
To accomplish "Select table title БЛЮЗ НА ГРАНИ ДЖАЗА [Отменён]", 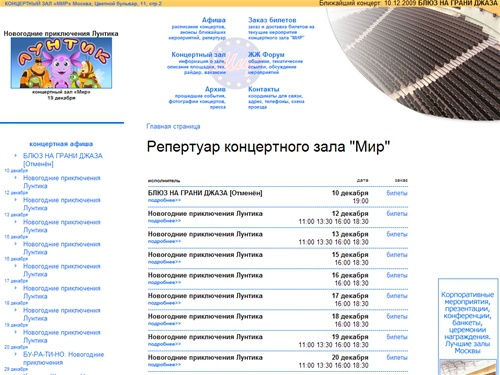I will tap(205, 193).
